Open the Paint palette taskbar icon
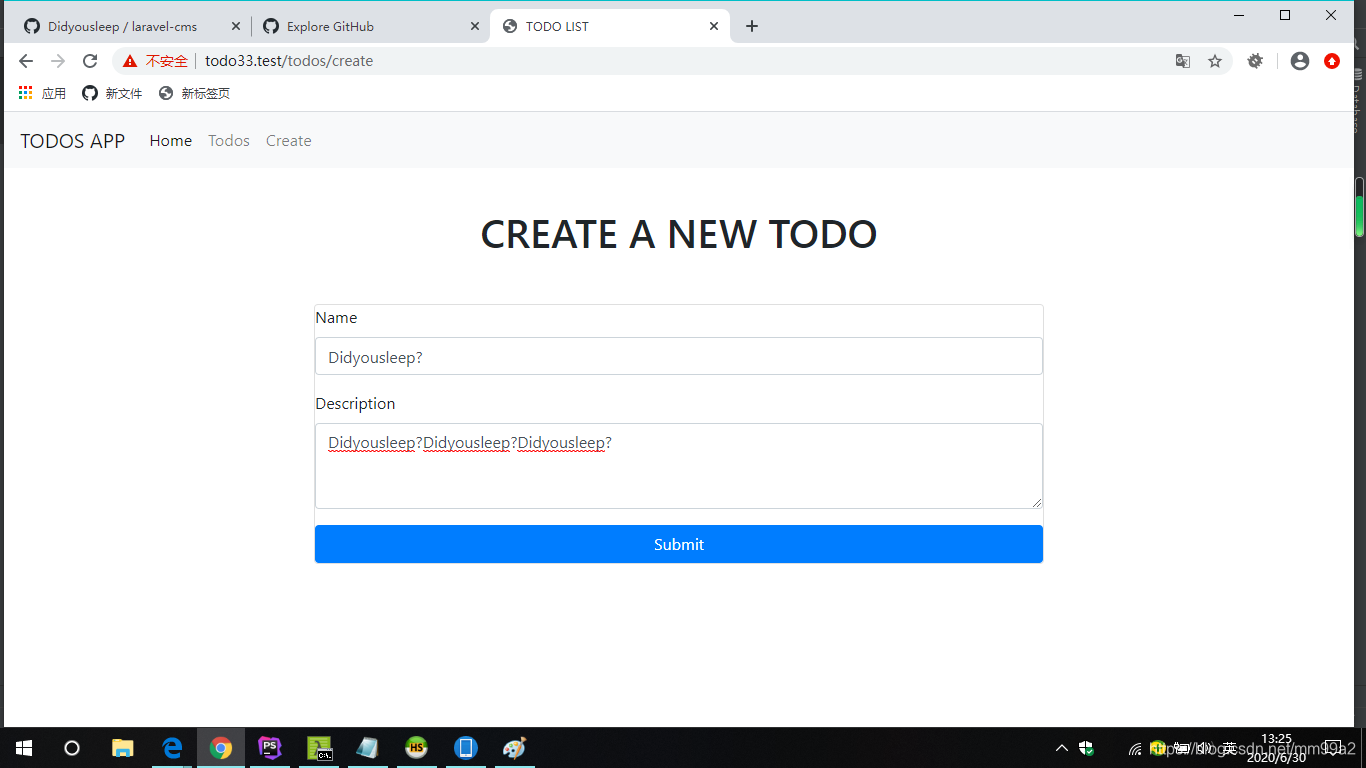The image size is (1366, 768). [x=514, y=748]
